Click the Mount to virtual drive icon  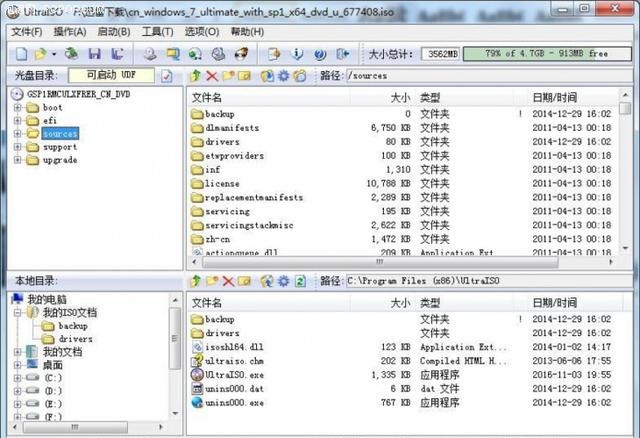(195, 53)
